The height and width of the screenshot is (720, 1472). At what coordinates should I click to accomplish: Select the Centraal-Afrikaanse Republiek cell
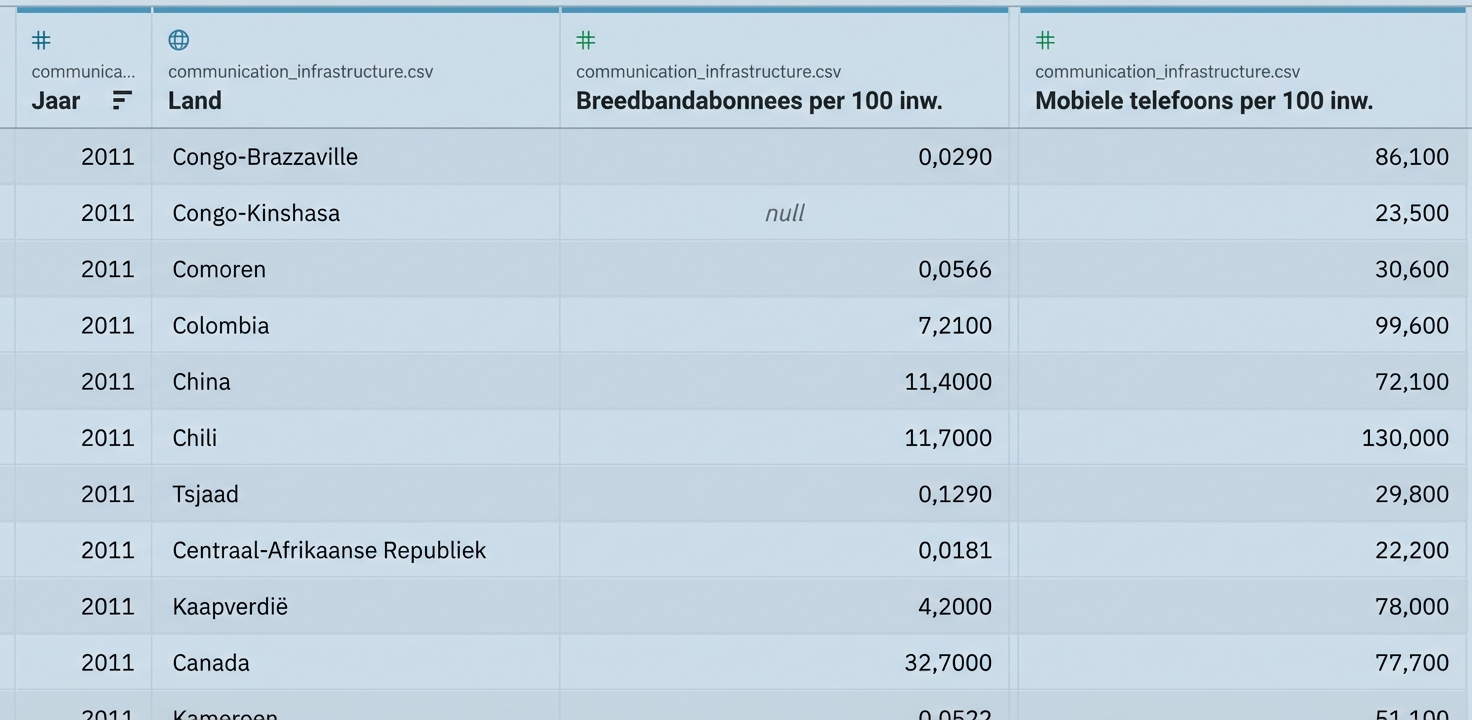pos(329,550)
